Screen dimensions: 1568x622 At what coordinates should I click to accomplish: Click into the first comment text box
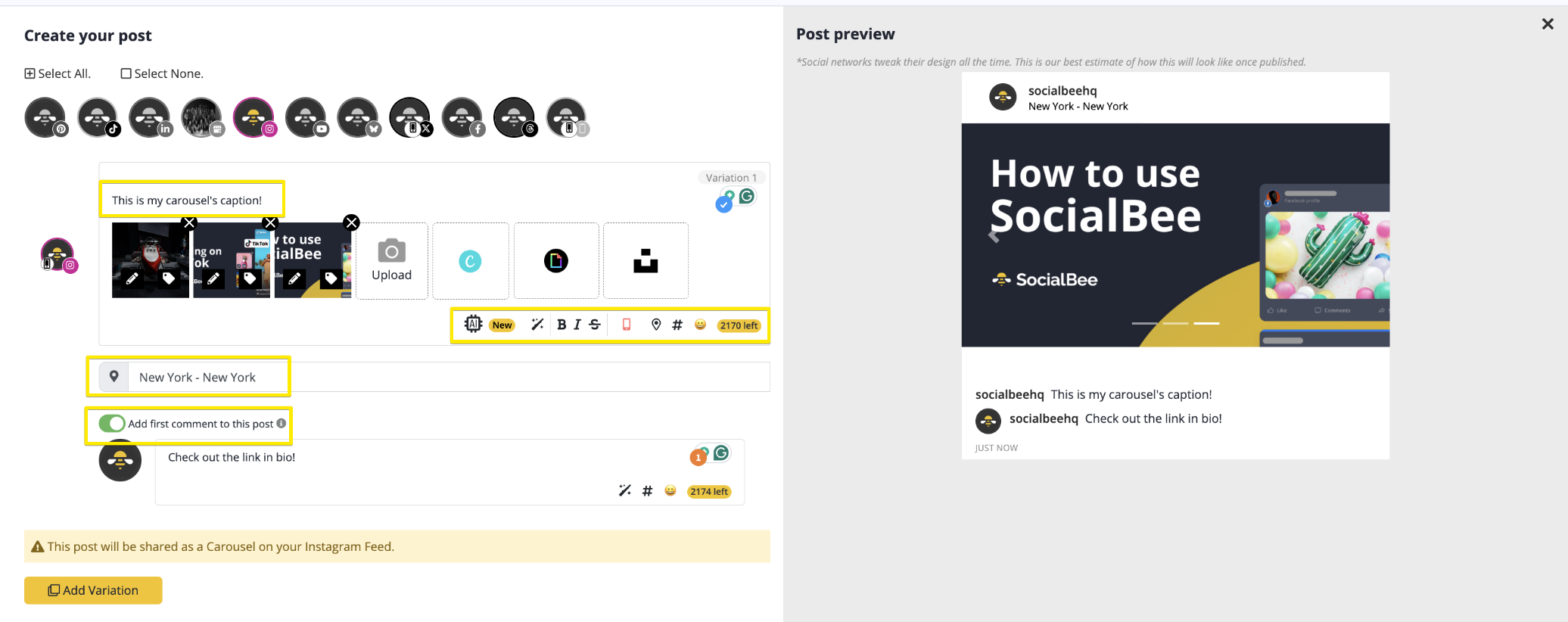450,472
